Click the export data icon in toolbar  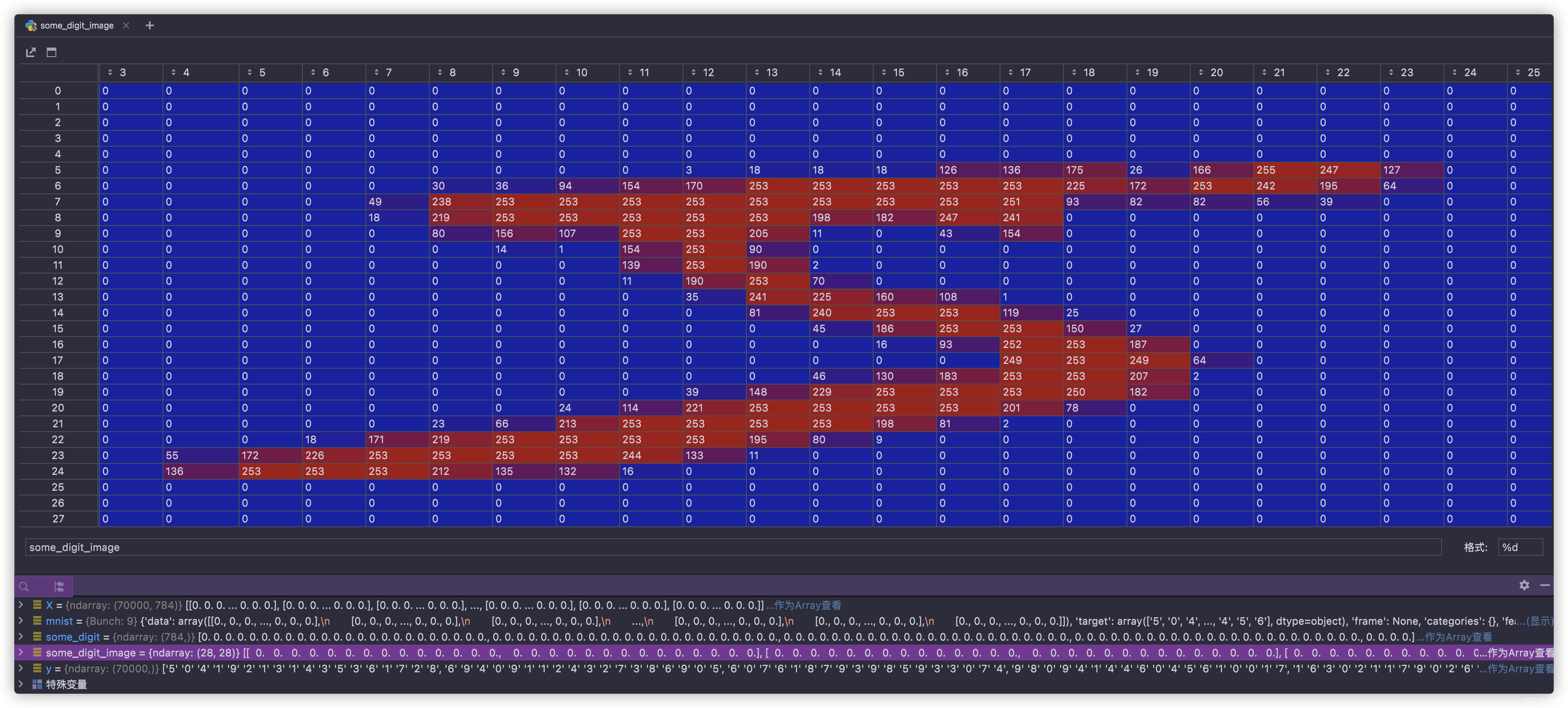[x=31, y=52]
